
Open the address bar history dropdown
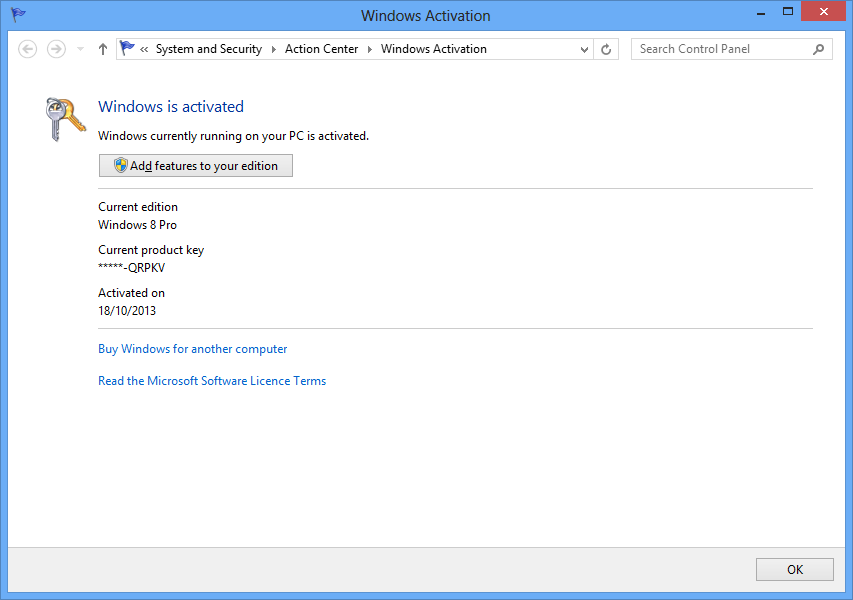pyautogui.click(x=584, y=50)
